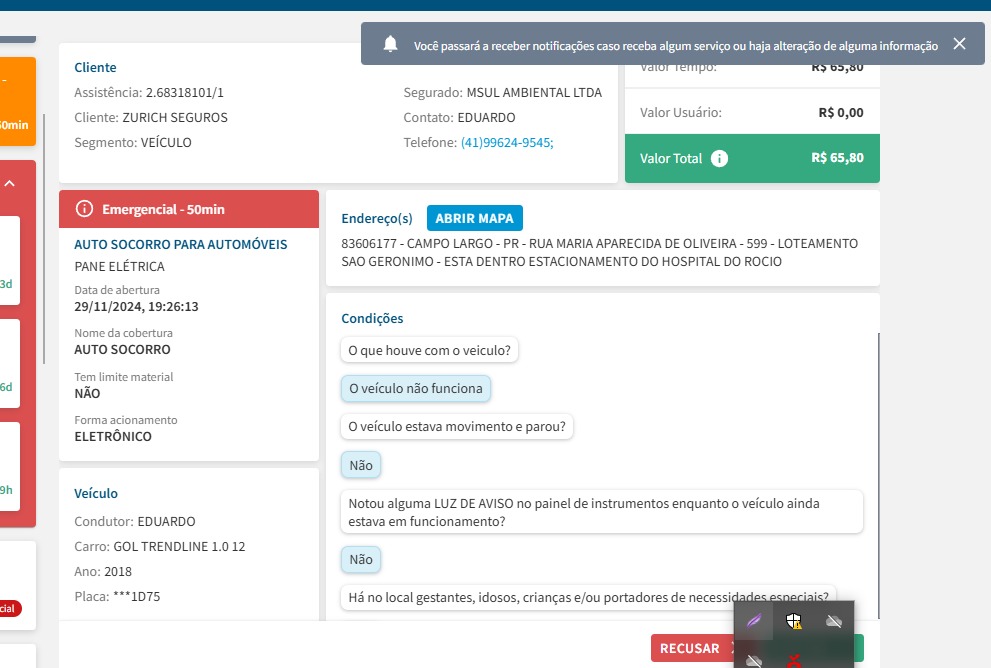The width and height of the screenshot is (991, 668).
Task: Select the orange 50min service card
Action: [18, 101]
